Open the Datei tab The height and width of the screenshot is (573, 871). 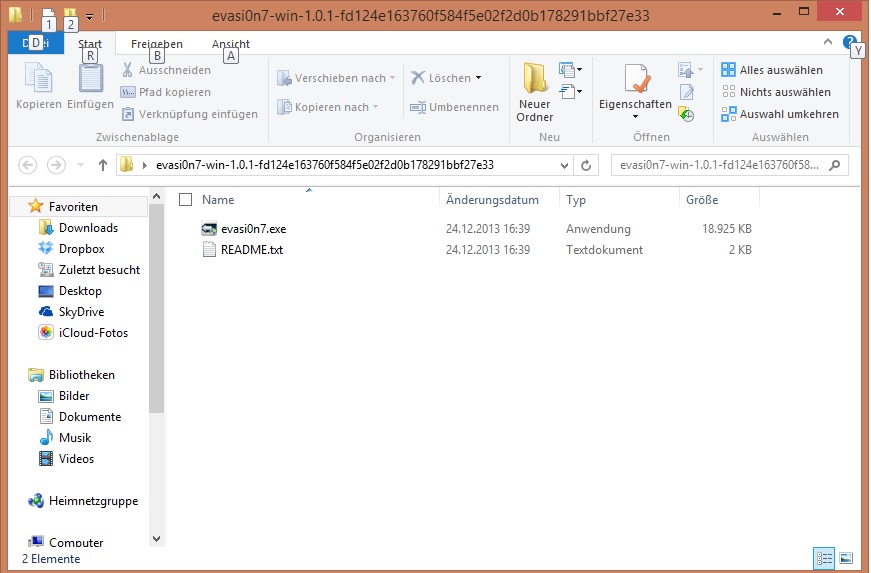coord(36,43)
